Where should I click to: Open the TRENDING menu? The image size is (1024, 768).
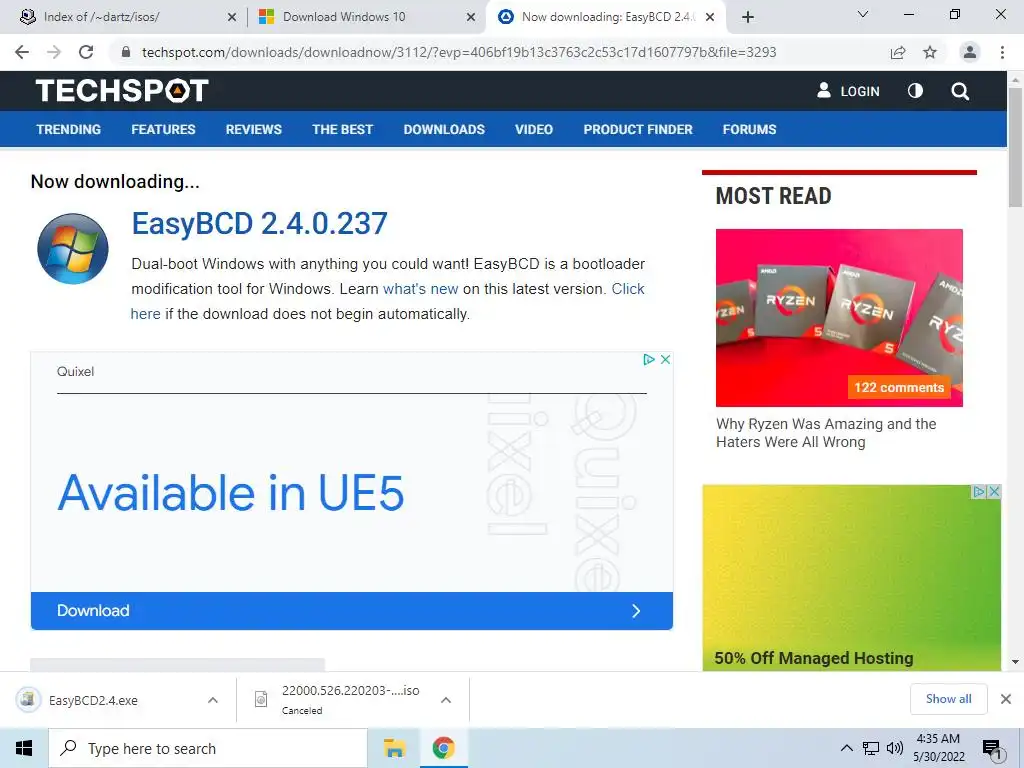[x=69, y=129]
